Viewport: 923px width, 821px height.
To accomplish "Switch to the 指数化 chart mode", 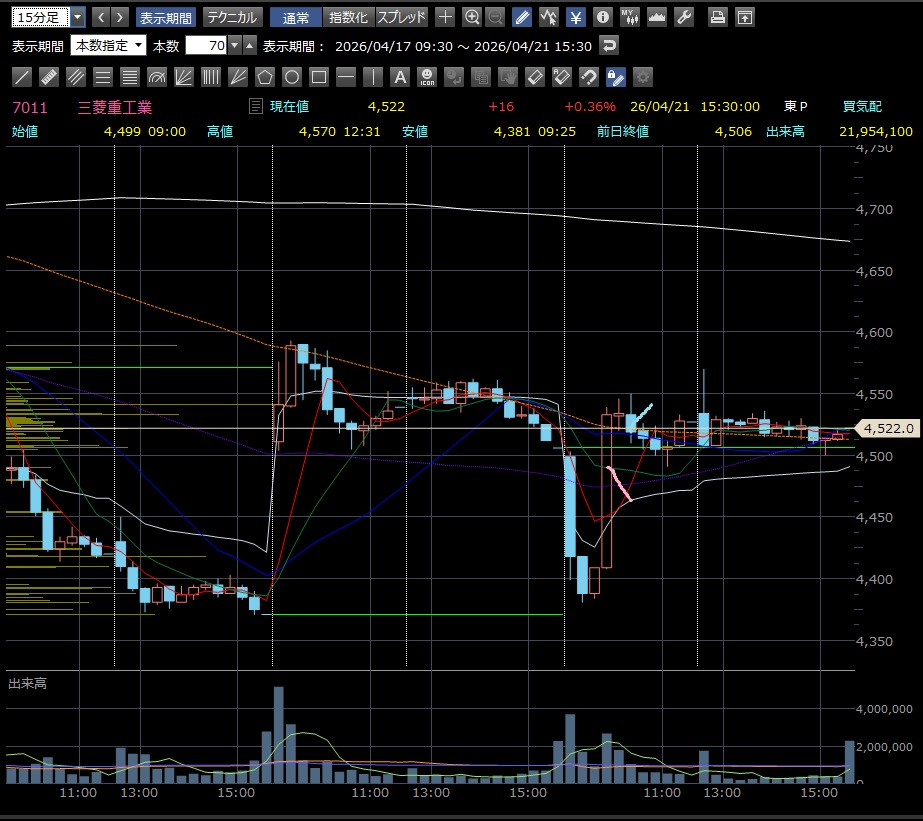I will coord(349,17).
